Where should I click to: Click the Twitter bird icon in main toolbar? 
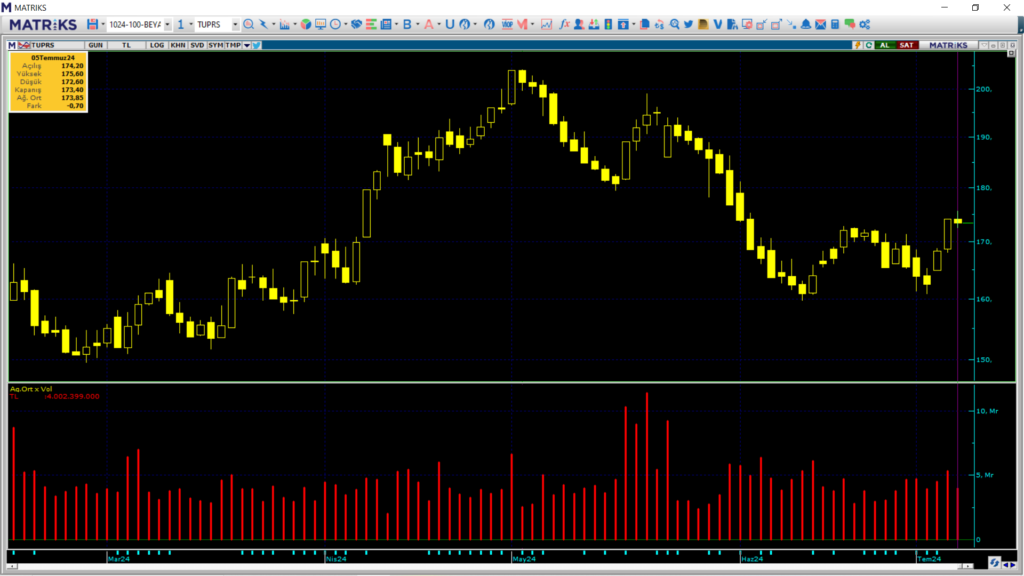click(688, 24)
